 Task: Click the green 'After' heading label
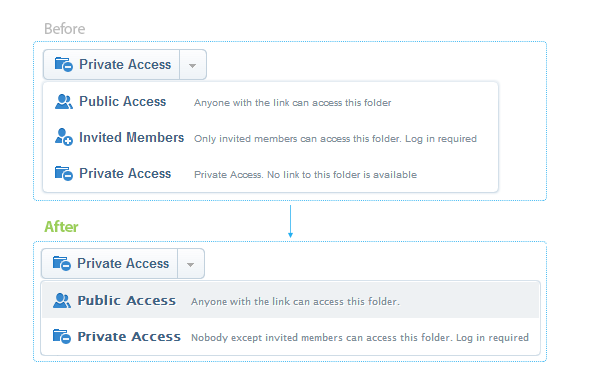click(x=61, y=227)
